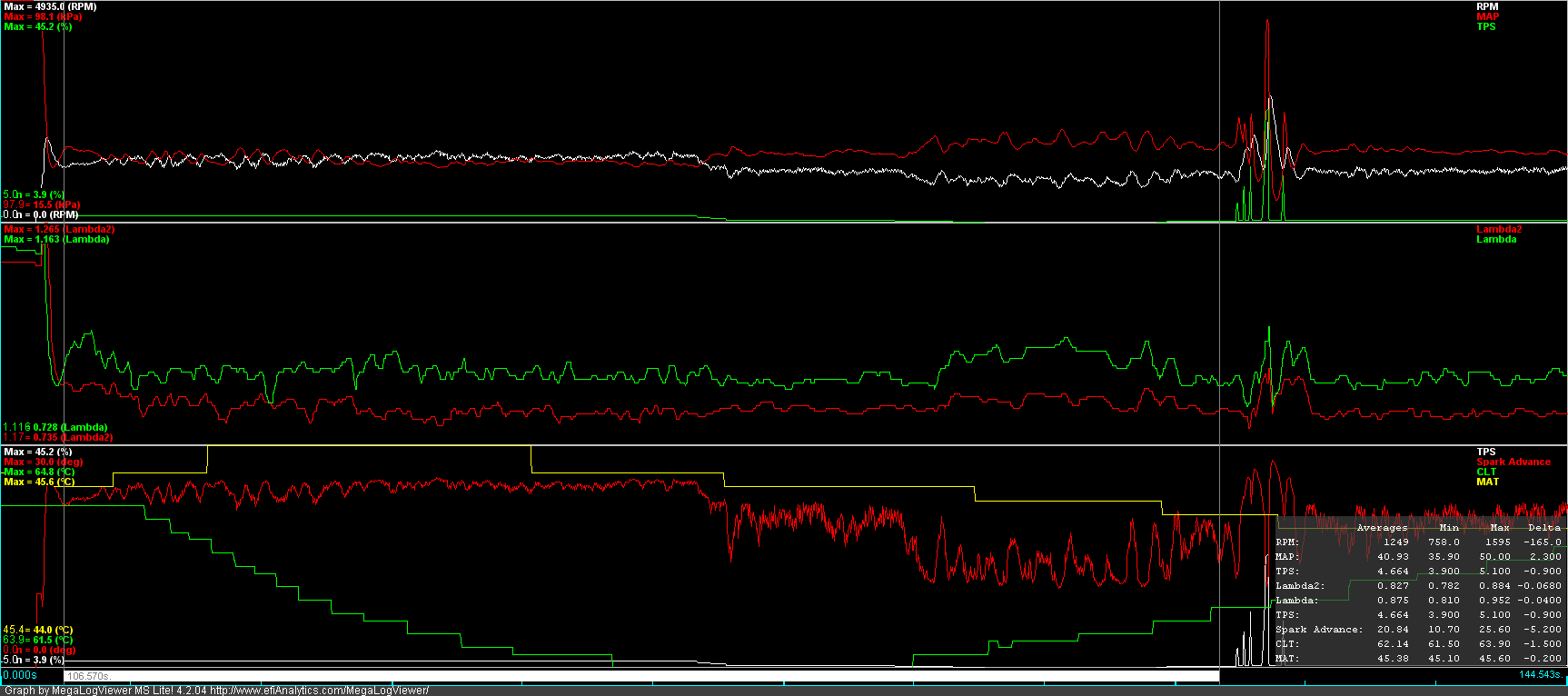
Task: Click the Min column header in stats table
Action: [x=1449, y=527]
